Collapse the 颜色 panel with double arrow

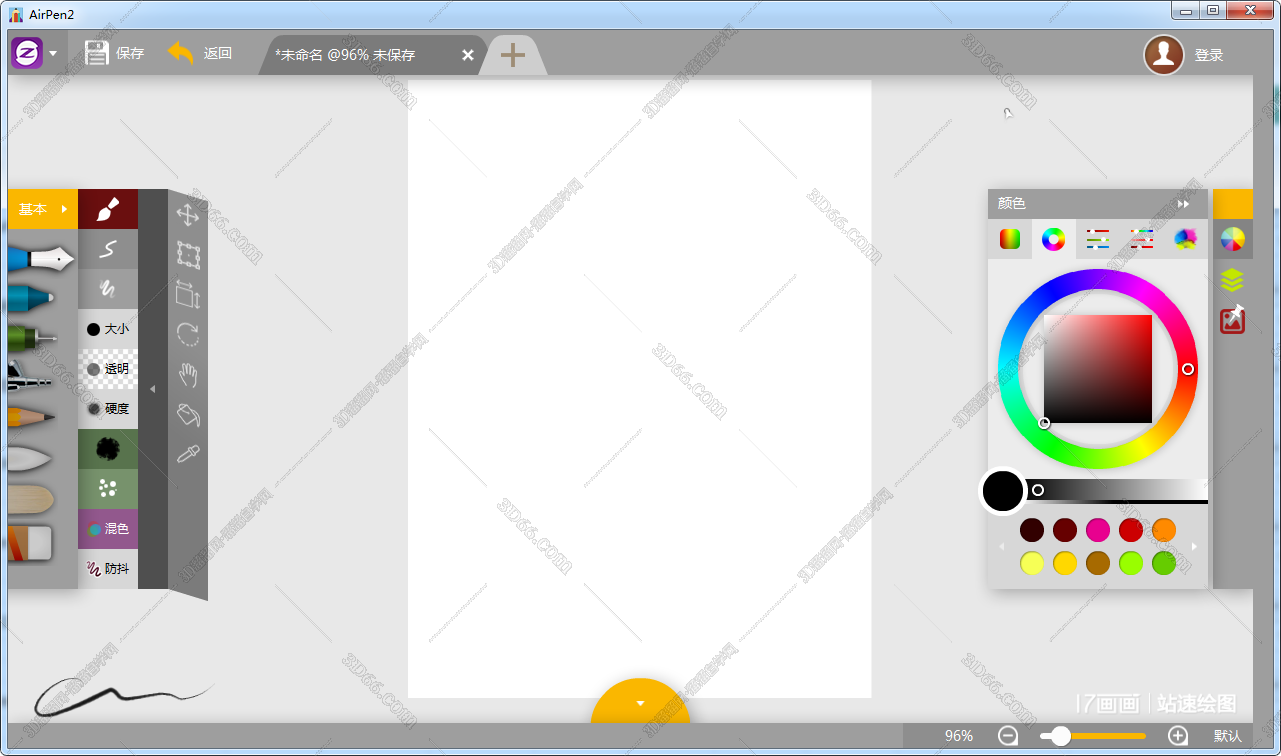1184,204
